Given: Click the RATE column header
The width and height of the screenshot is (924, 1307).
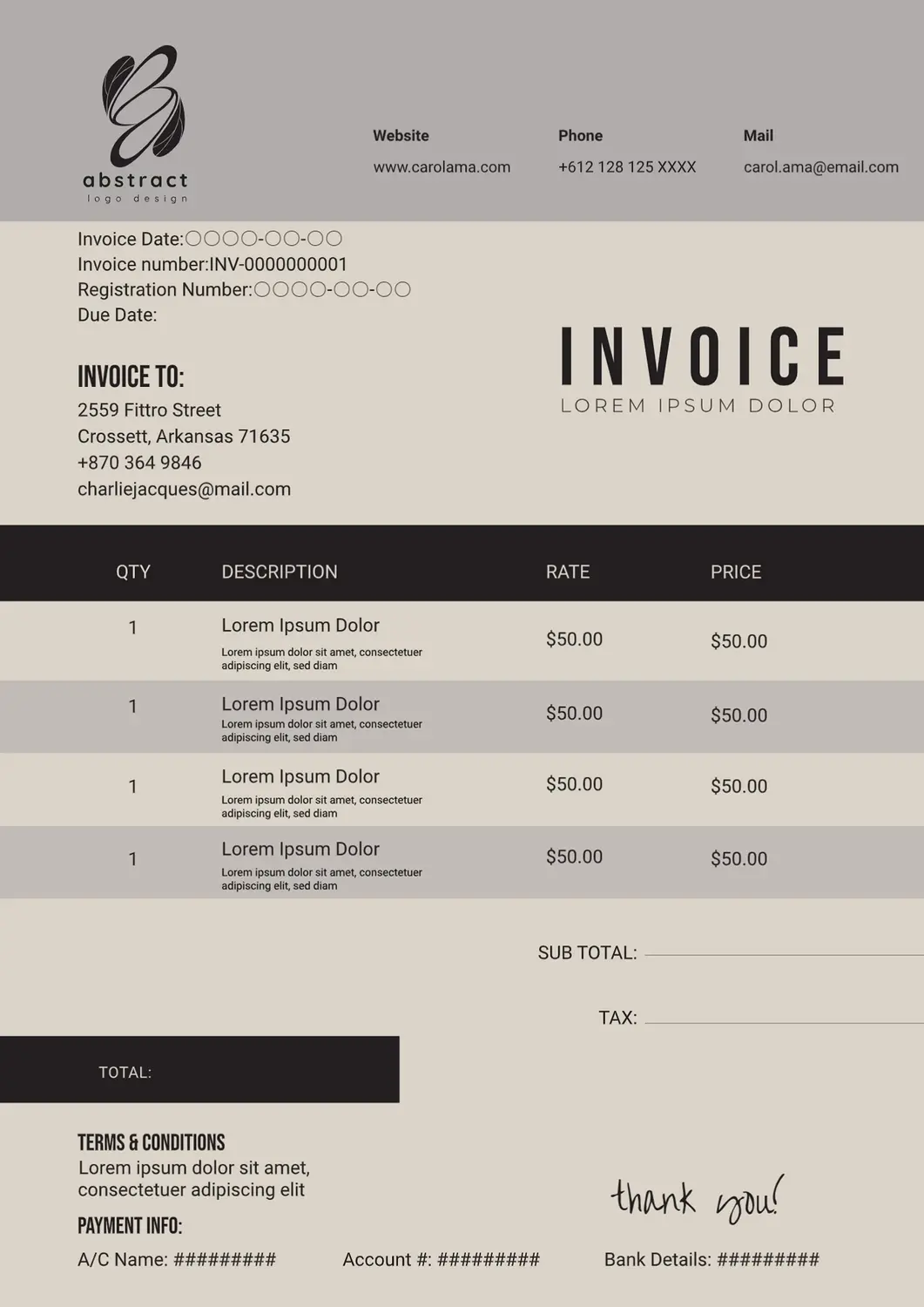Looking at the screenshot, I should [x=567, y=572].
